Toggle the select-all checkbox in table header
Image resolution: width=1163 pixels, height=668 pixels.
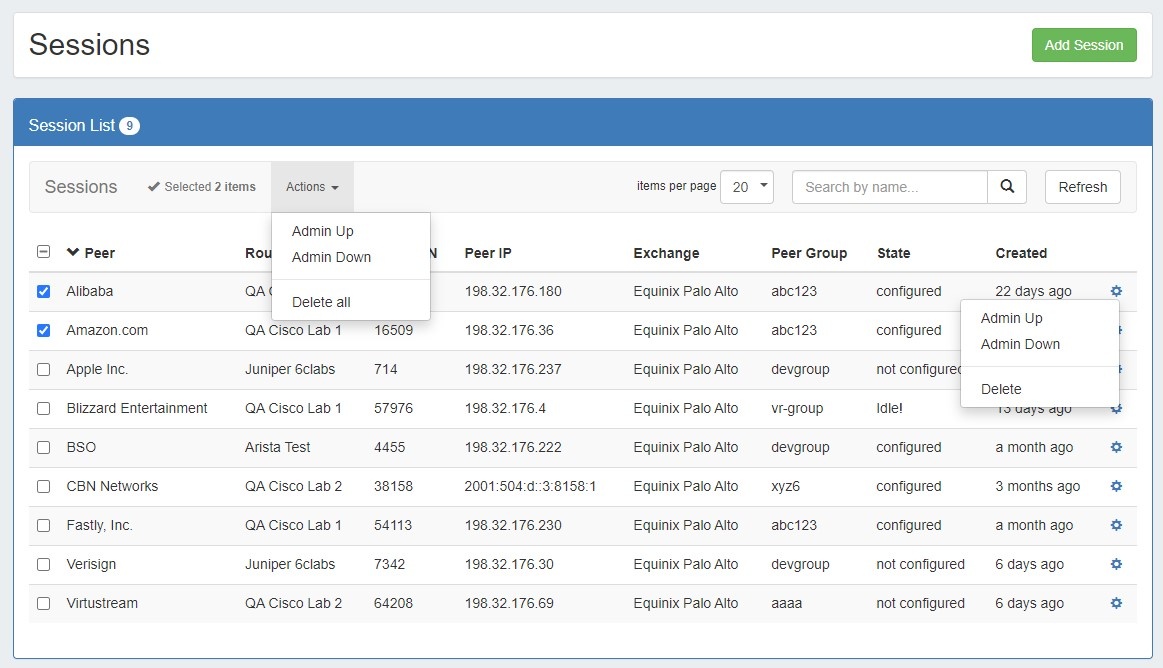click(x=43, y=252)
